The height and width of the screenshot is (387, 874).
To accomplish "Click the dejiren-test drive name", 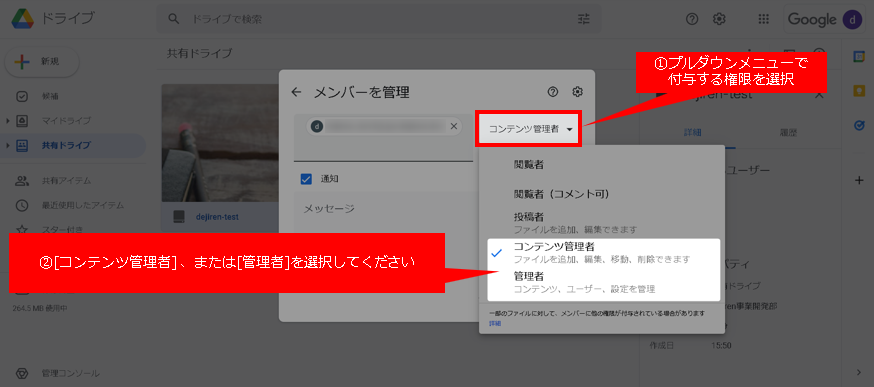I will 217,216.
